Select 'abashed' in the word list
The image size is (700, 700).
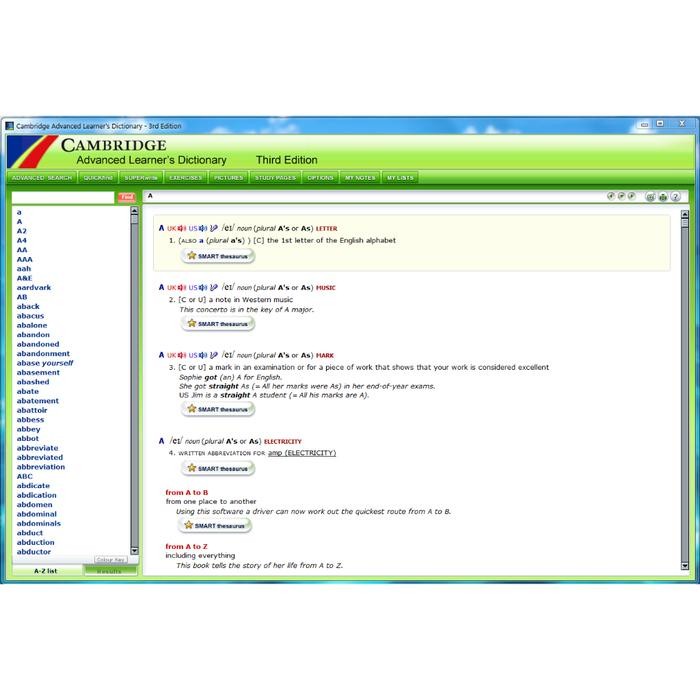coord(33,382)
